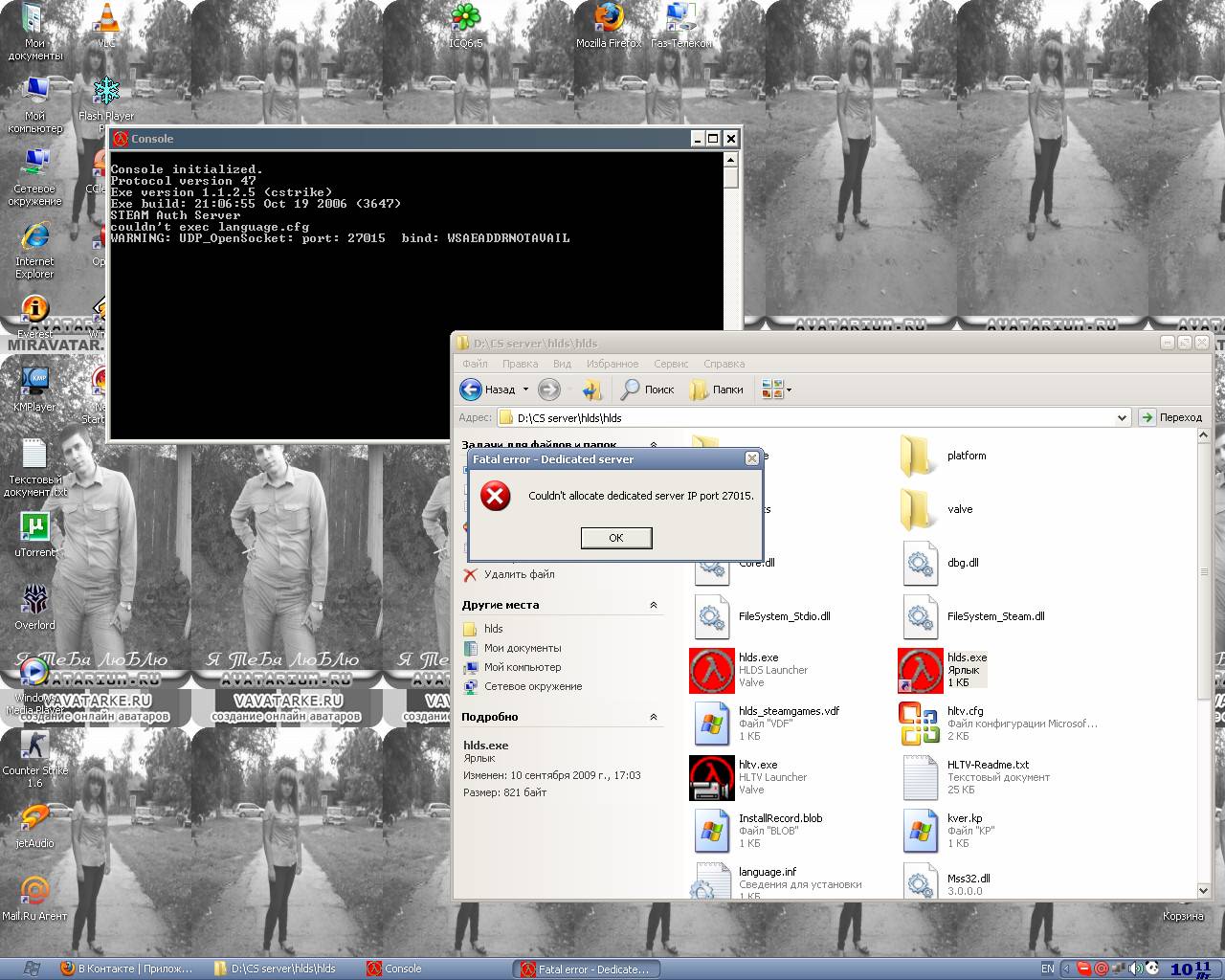Open Overlord desktop shortcut
1225x980 pixels.
tap(35, 608)
